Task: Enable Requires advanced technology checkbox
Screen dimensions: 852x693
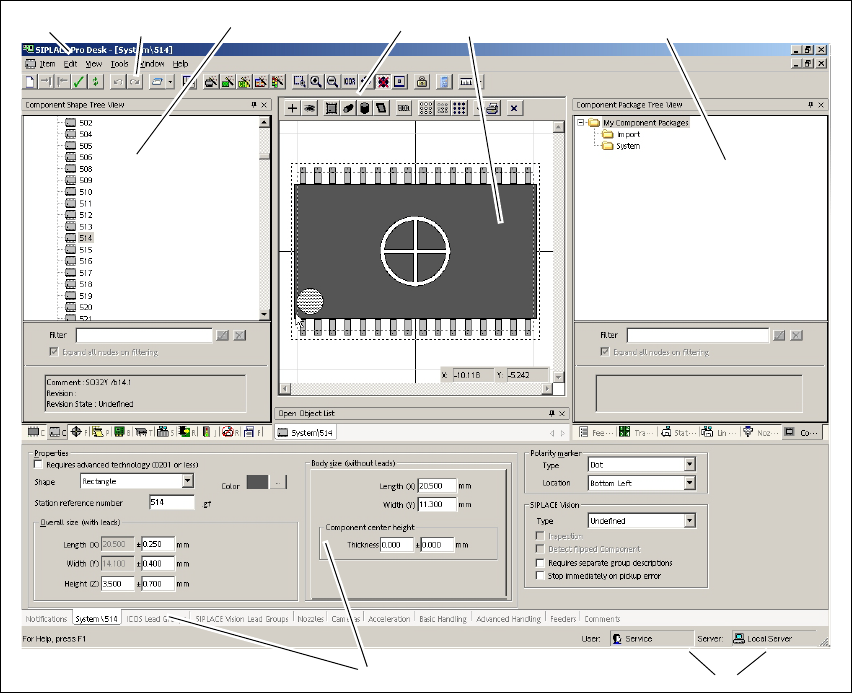Action: tap(39, 465)
